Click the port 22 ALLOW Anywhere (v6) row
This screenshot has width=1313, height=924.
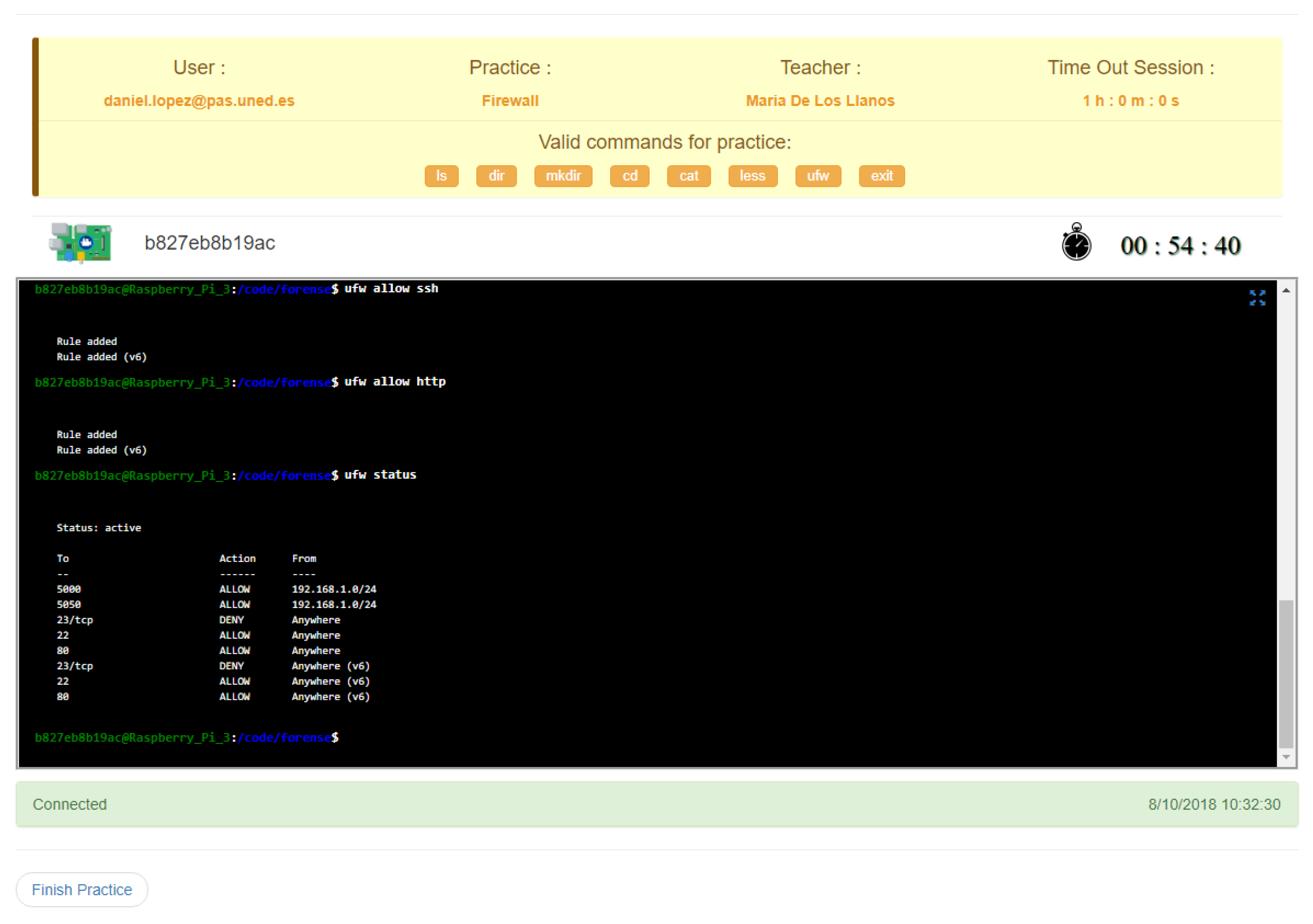pyautogui.click(x=213, y=682)
